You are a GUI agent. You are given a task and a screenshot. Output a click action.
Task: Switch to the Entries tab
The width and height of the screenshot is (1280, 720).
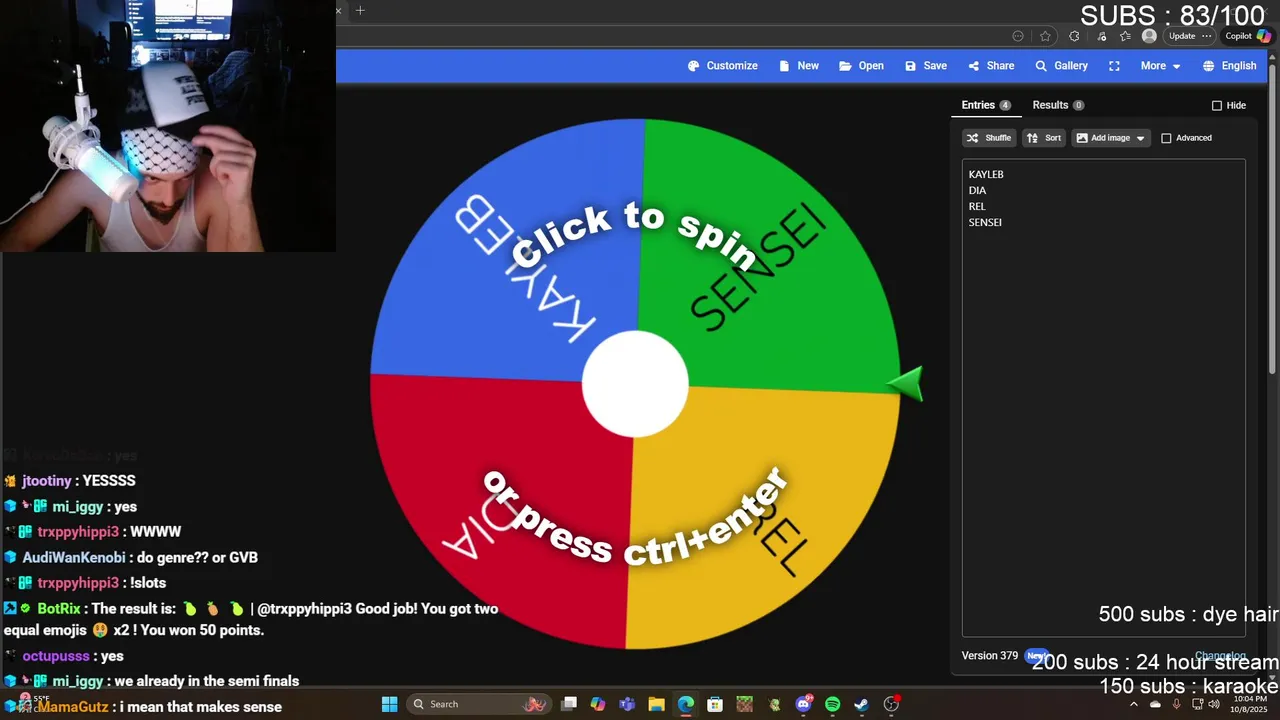point(986,105)
